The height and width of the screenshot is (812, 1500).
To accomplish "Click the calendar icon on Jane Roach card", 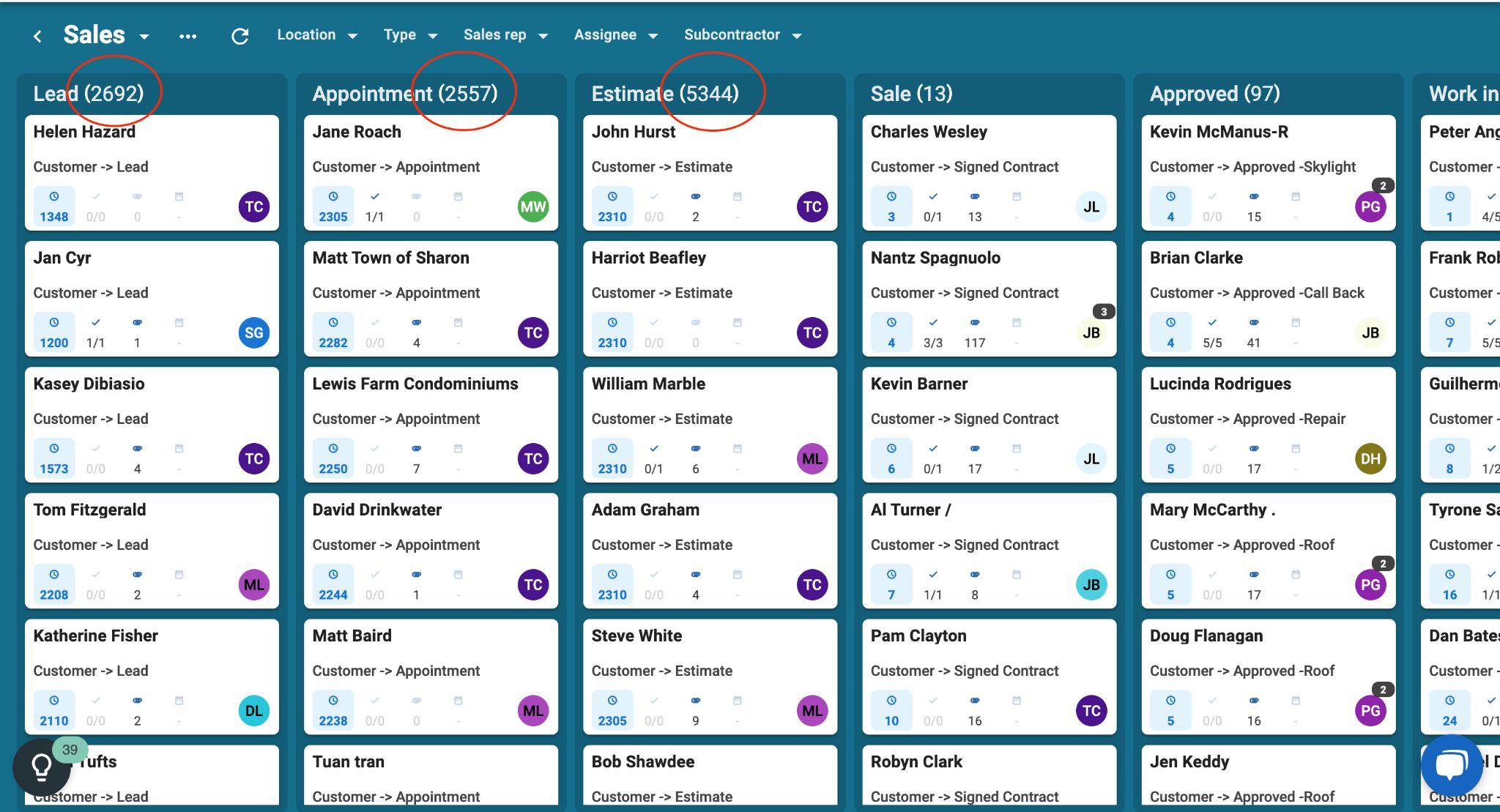I will pyautogui.click(x=458, y=197).
